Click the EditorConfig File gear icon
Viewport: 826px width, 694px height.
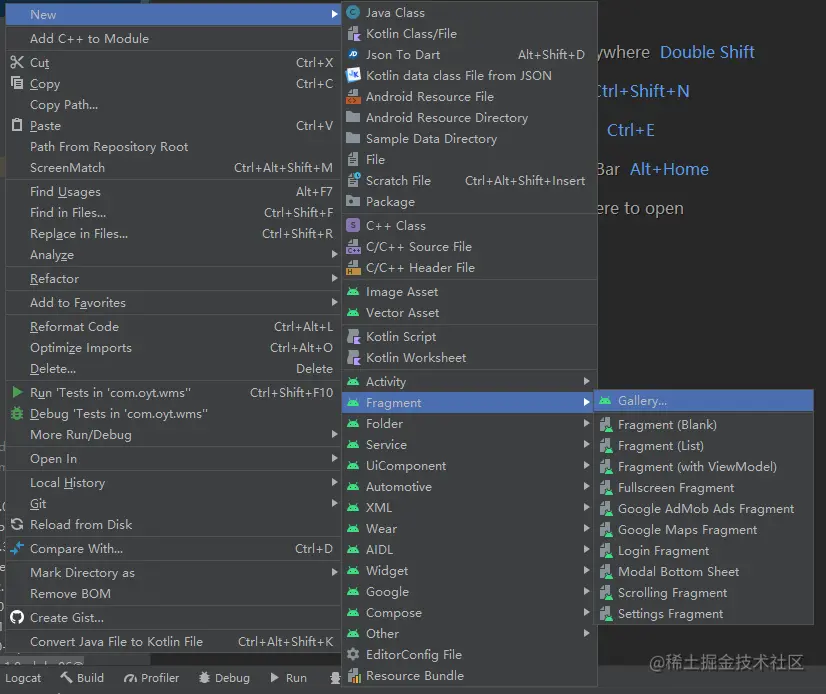pyautogui.click(x=353, y=654)
